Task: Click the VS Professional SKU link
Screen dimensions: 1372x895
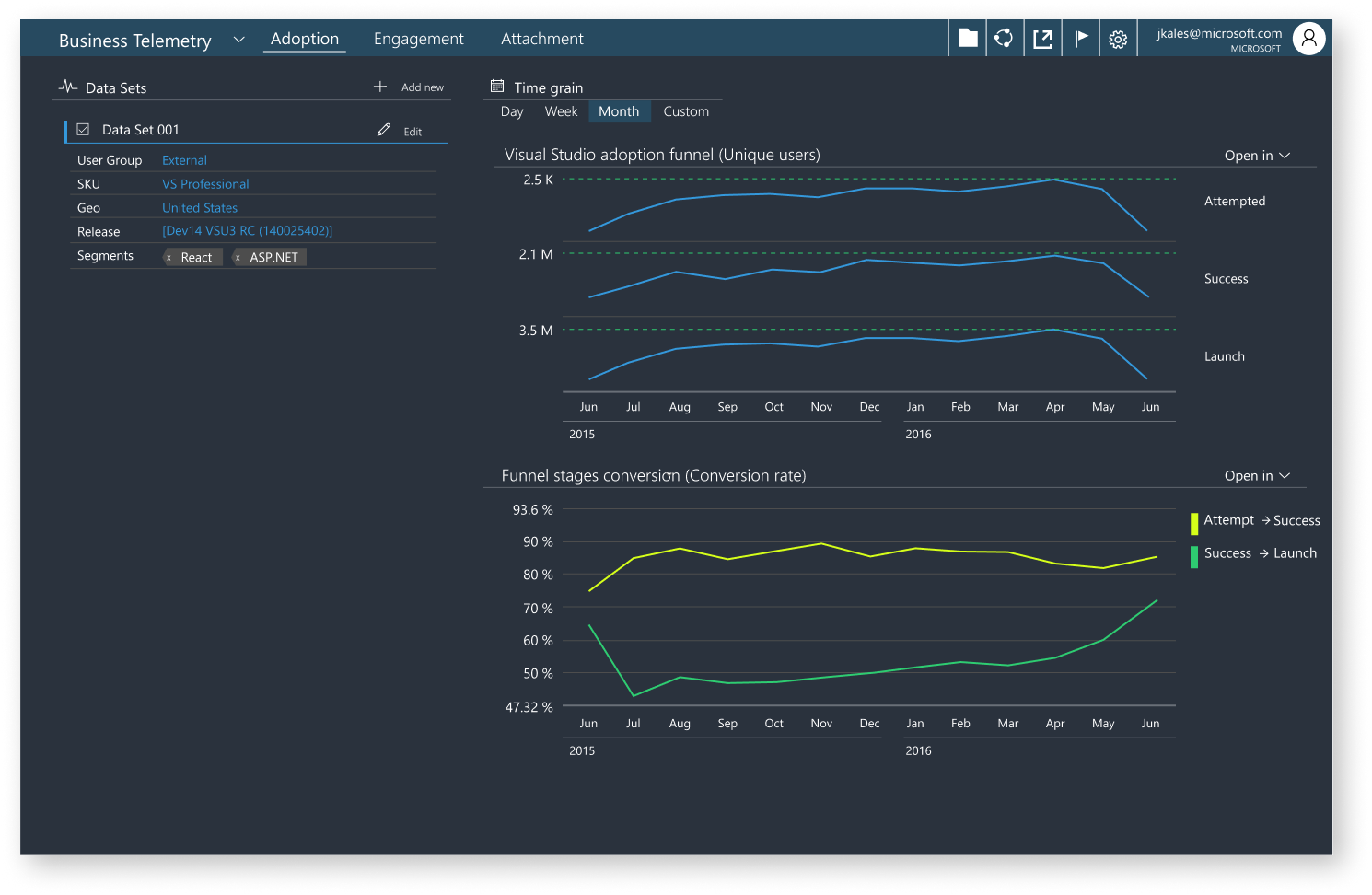Action: click(x=205, y=184)
